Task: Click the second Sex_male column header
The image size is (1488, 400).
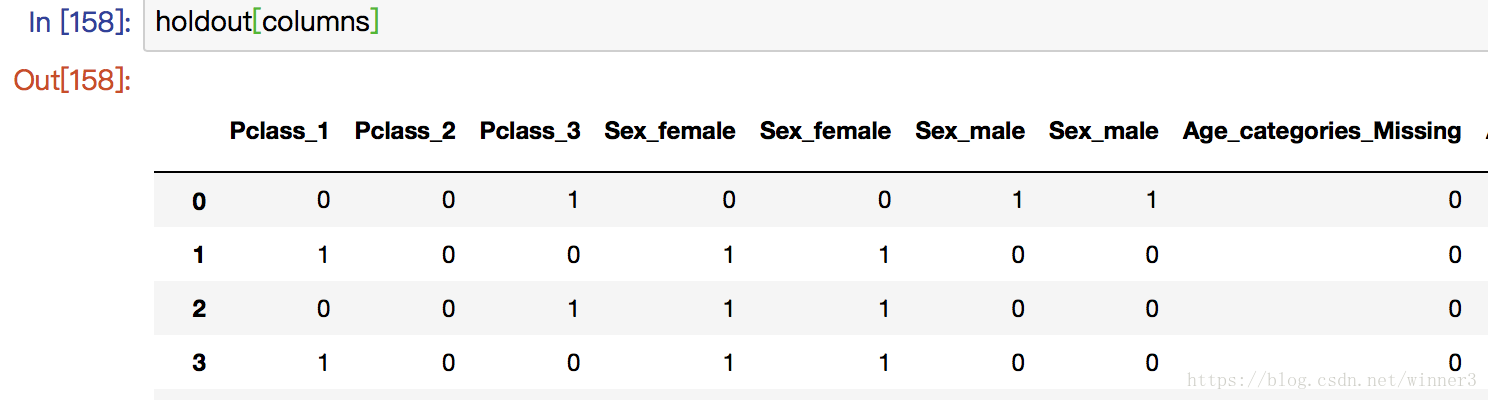Action: [x=1104, y=131]
